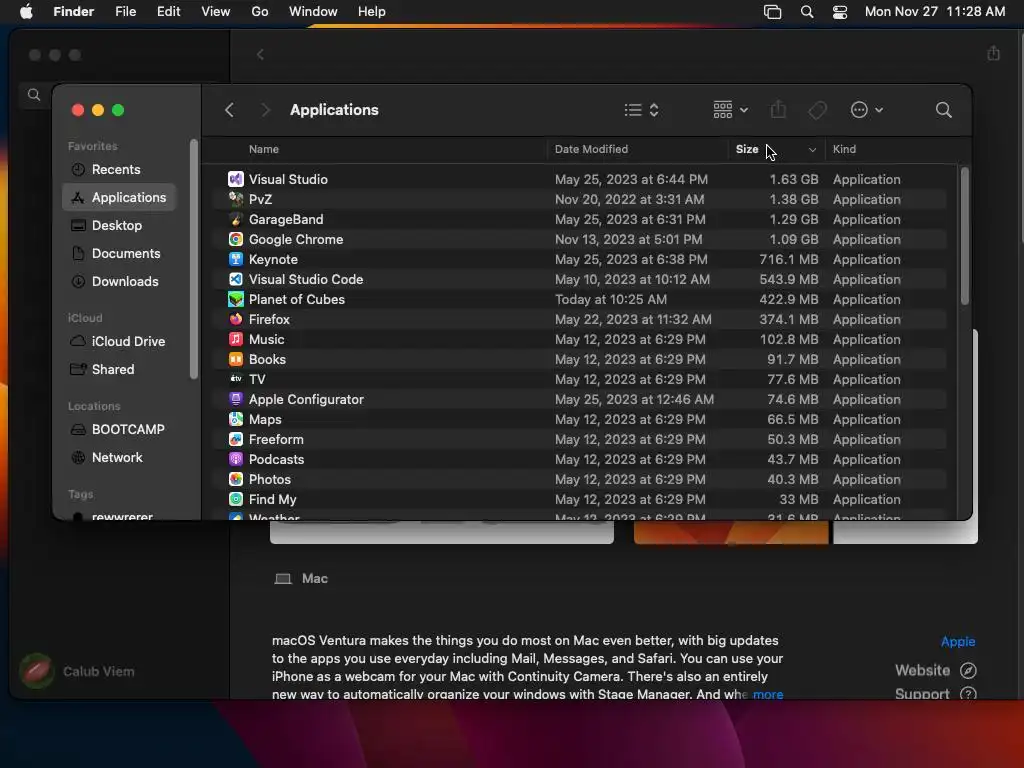Go back with the Finder back arrow
Viewport: 1024px width, 768px height.
pos(229,110)
